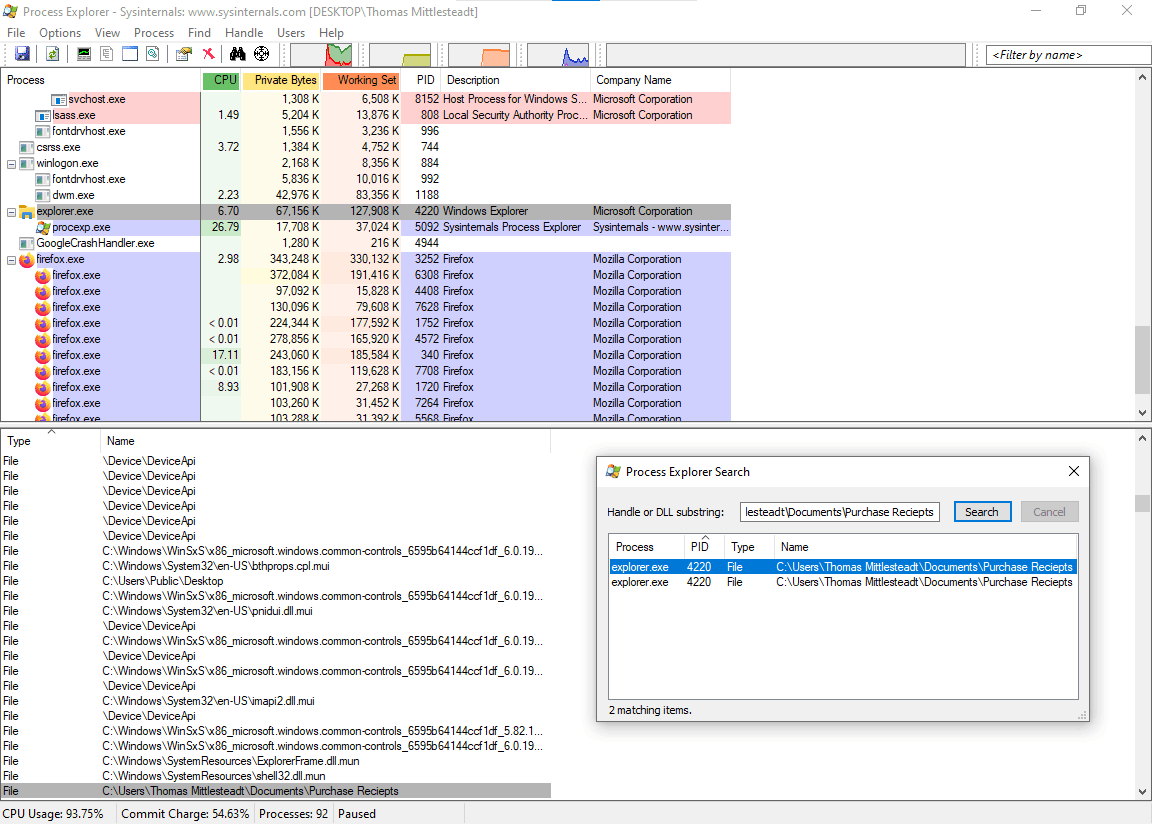1152x824 pixels.
Task: Select the highlighted first explorer.exe search result
Action: coord(843,567)
